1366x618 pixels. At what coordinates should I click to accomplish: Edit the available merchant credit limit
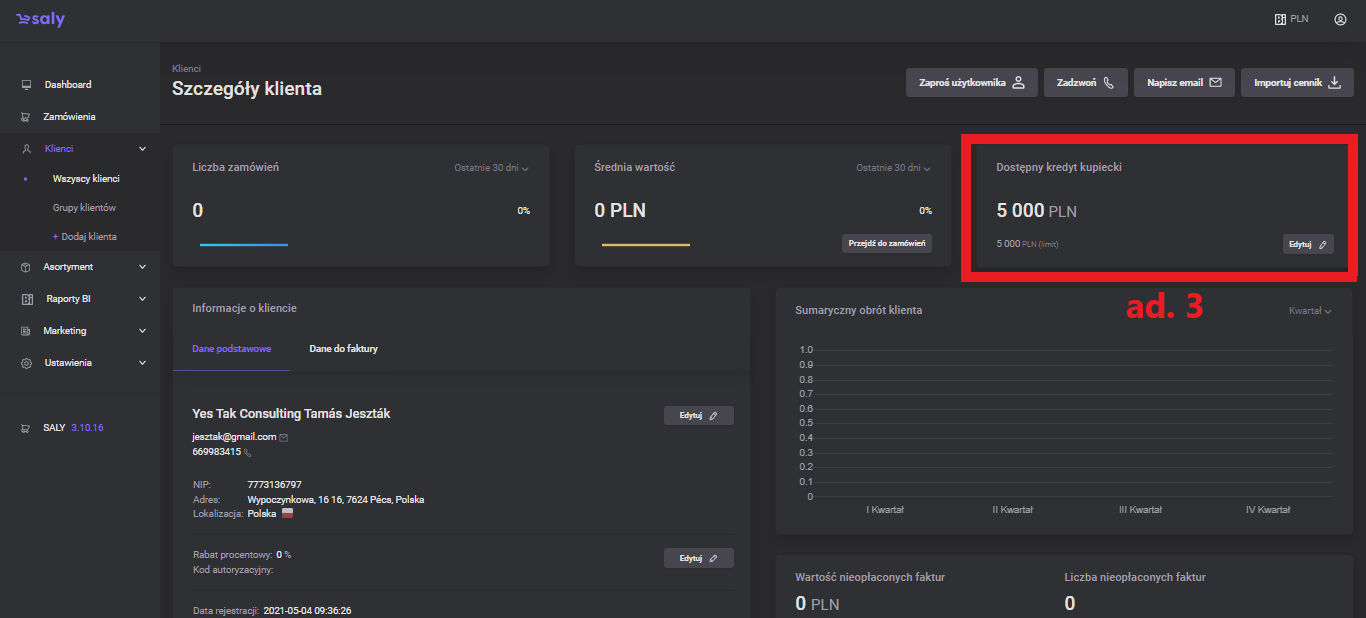point(1307,244)
